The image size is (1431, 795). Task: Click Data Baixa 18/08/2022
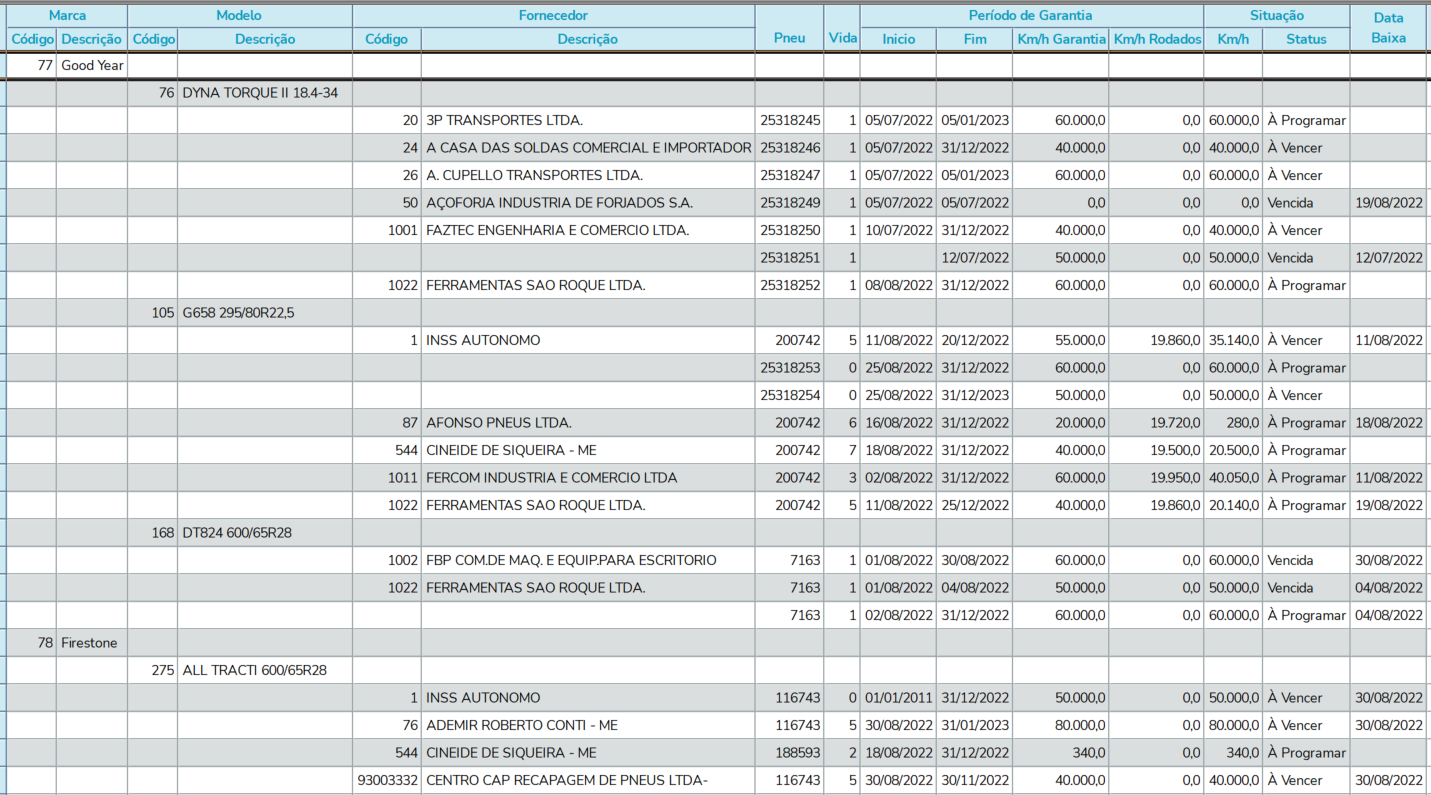1388,423
